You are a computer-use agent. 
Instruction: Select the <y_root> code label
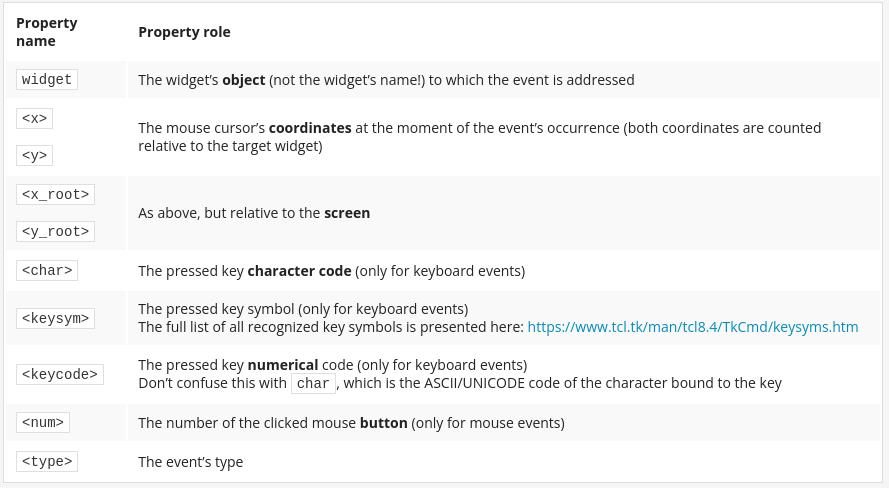(55, 231)
